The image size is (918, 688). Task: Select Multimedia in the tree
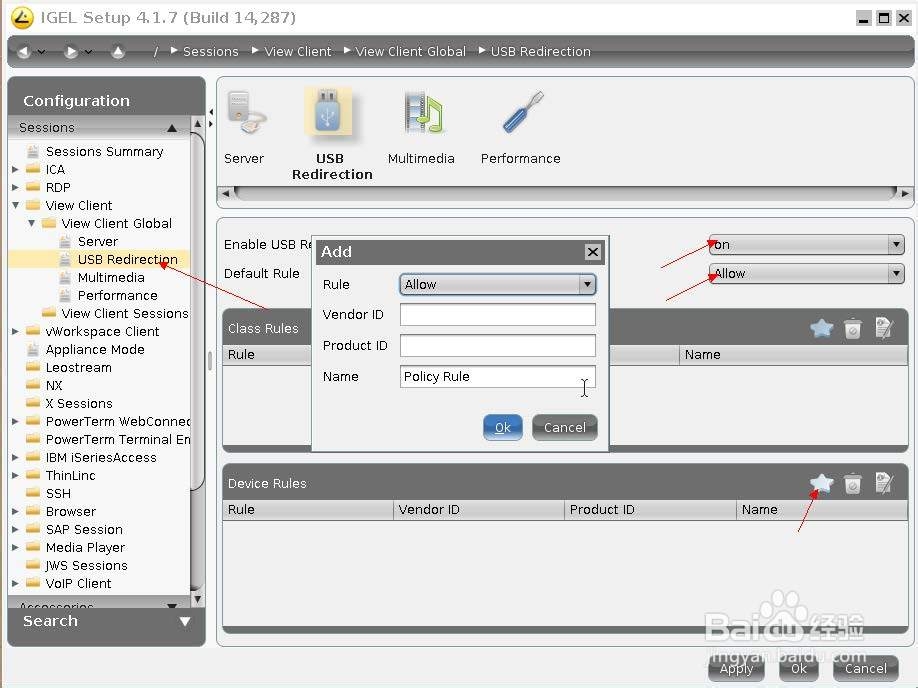[x=111, y=278]
